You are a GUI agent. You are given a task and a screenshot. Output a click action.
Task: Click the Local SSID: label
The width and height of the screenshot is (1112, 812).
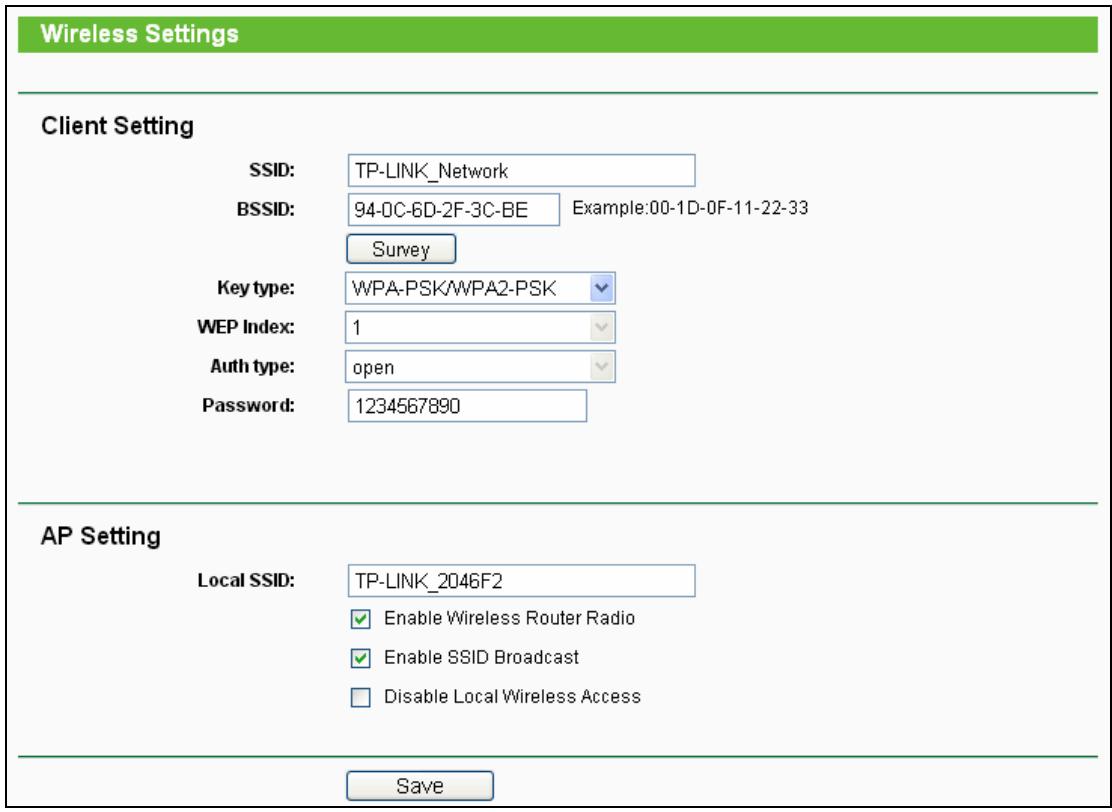click(x=246, y=581)
